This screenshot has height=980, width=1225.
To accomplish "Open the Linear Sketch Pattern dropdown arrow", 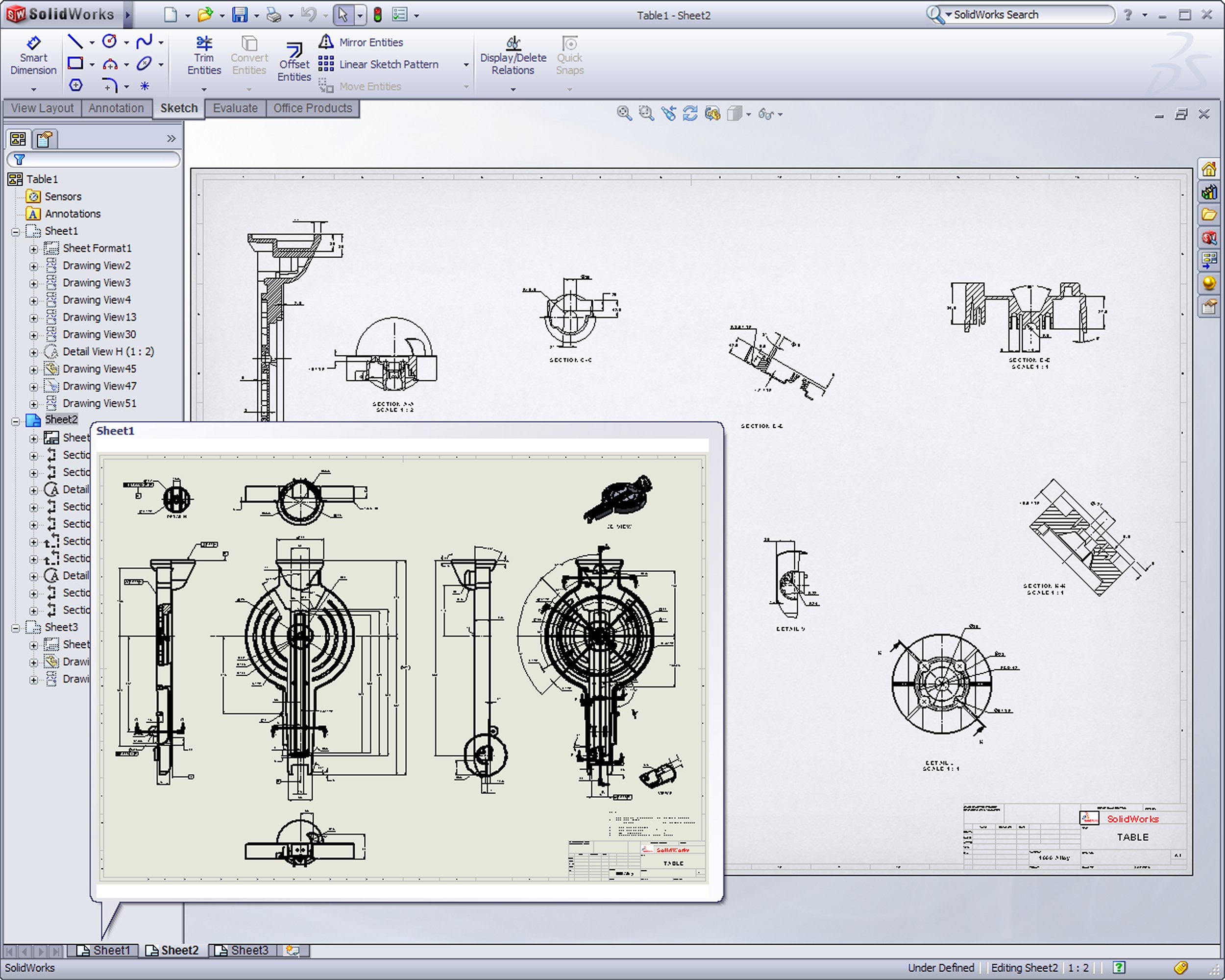I will click(x=466, y=65).
